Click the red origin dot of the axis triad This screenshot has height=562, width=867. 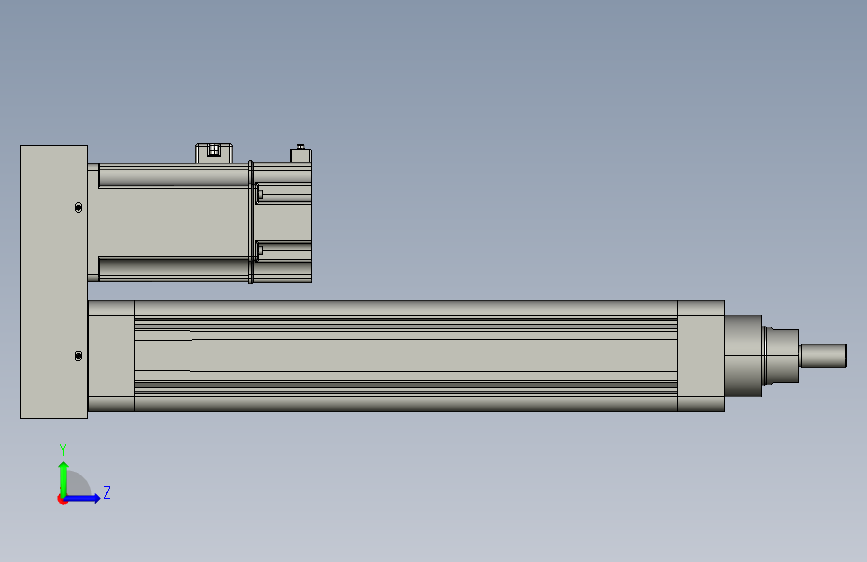coord(62,499)
